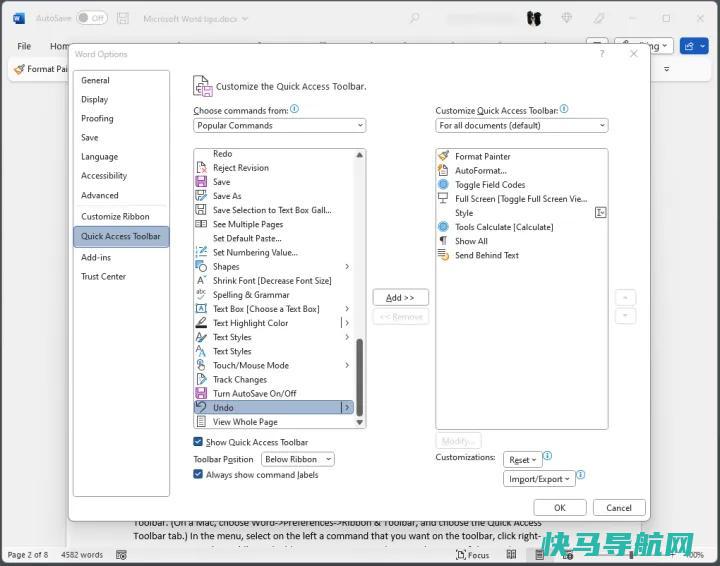The image size is (720, 566).
Task: Click the Toggle Field Codes icon
Action: point(443,185)
